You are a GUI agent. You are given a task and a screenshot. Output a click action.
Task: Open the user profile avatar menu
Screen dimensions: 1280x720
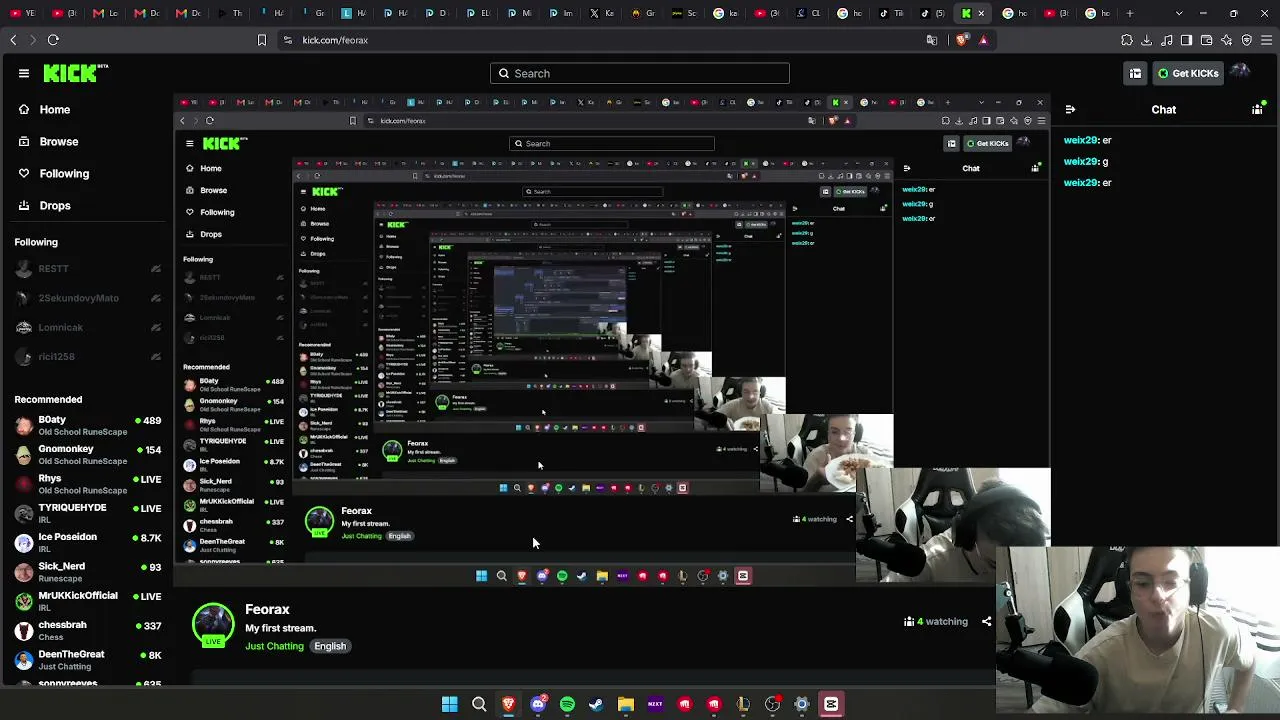(1241, 72)
